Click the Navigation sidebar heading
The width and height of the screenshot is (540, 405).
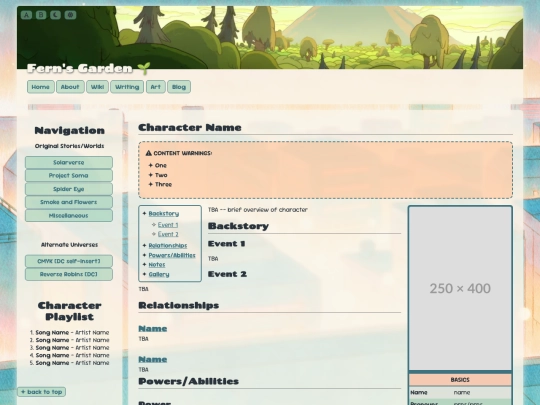click(x=70, y=131)
